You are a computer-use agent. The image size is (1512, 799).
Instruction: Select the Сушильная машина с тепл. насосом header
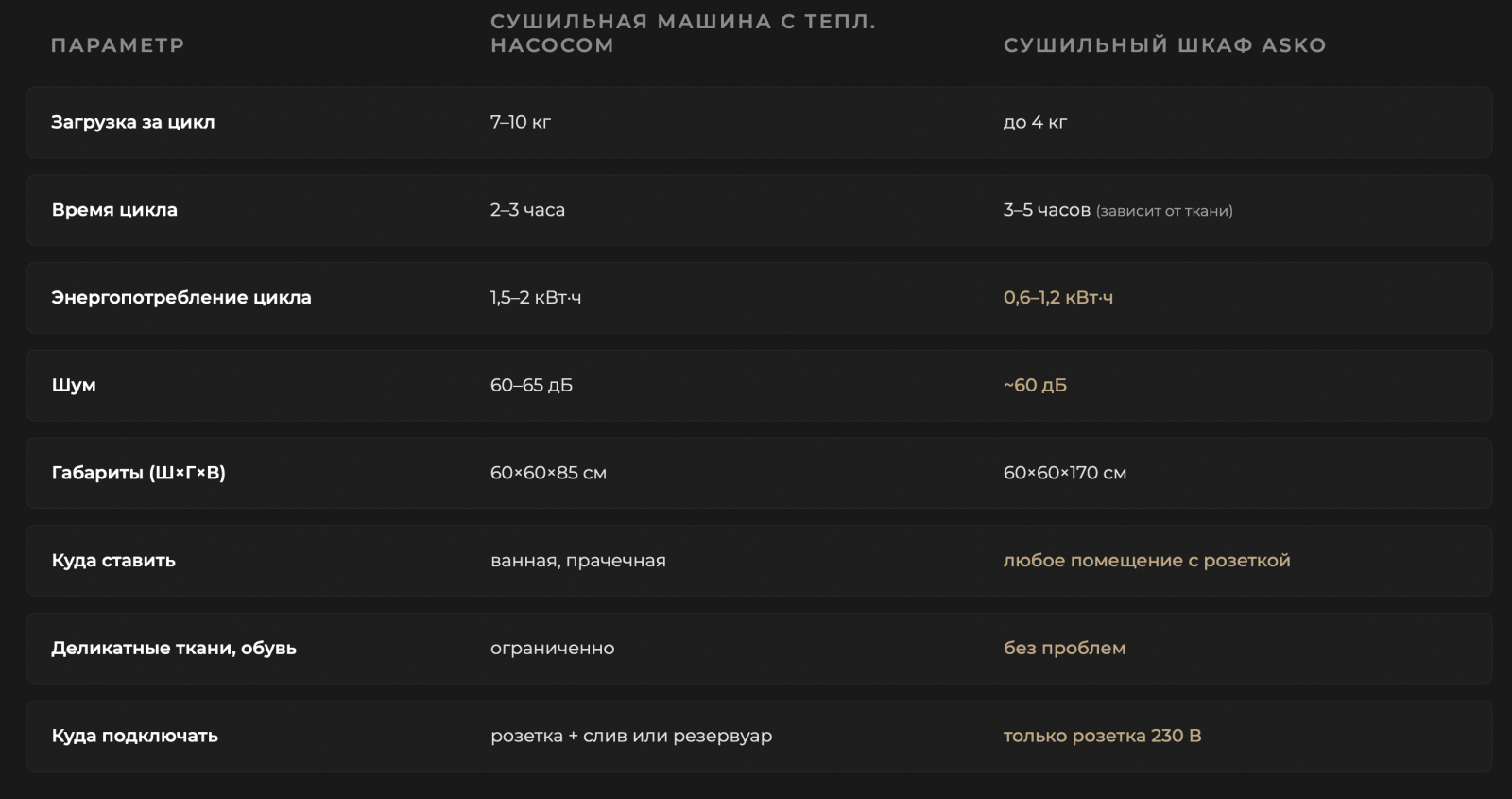(x=682, y=33)
